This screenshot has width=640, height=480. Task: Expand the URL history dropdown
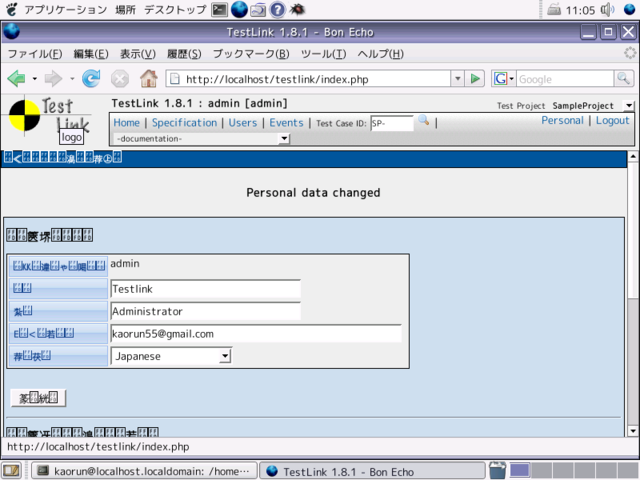coord(457,78)
